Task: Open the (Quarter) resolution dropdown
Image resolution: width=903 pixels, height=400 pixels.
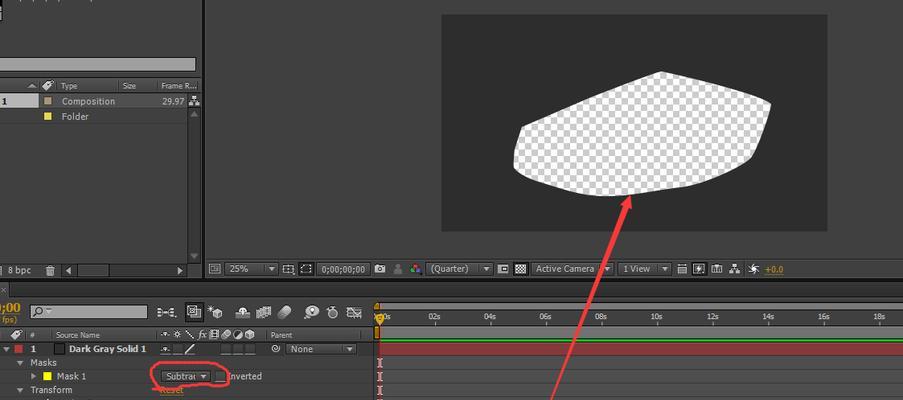Action: 460,269
